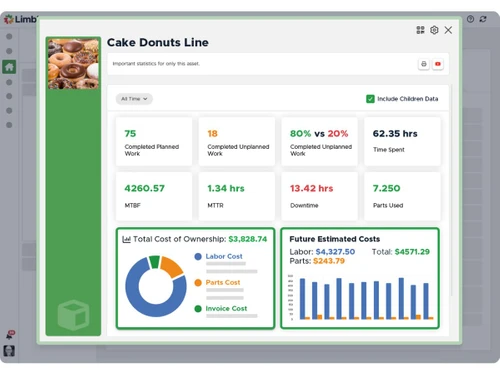Click the dialog's vertical scrollbar
The width and height of the screenshot is (500, 375).
pos(451,190)
